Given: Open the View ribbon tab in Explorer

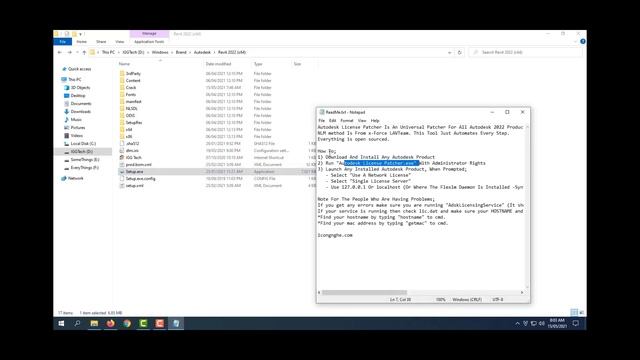Looking at the screenshot, I should click(x=119, y=42).
